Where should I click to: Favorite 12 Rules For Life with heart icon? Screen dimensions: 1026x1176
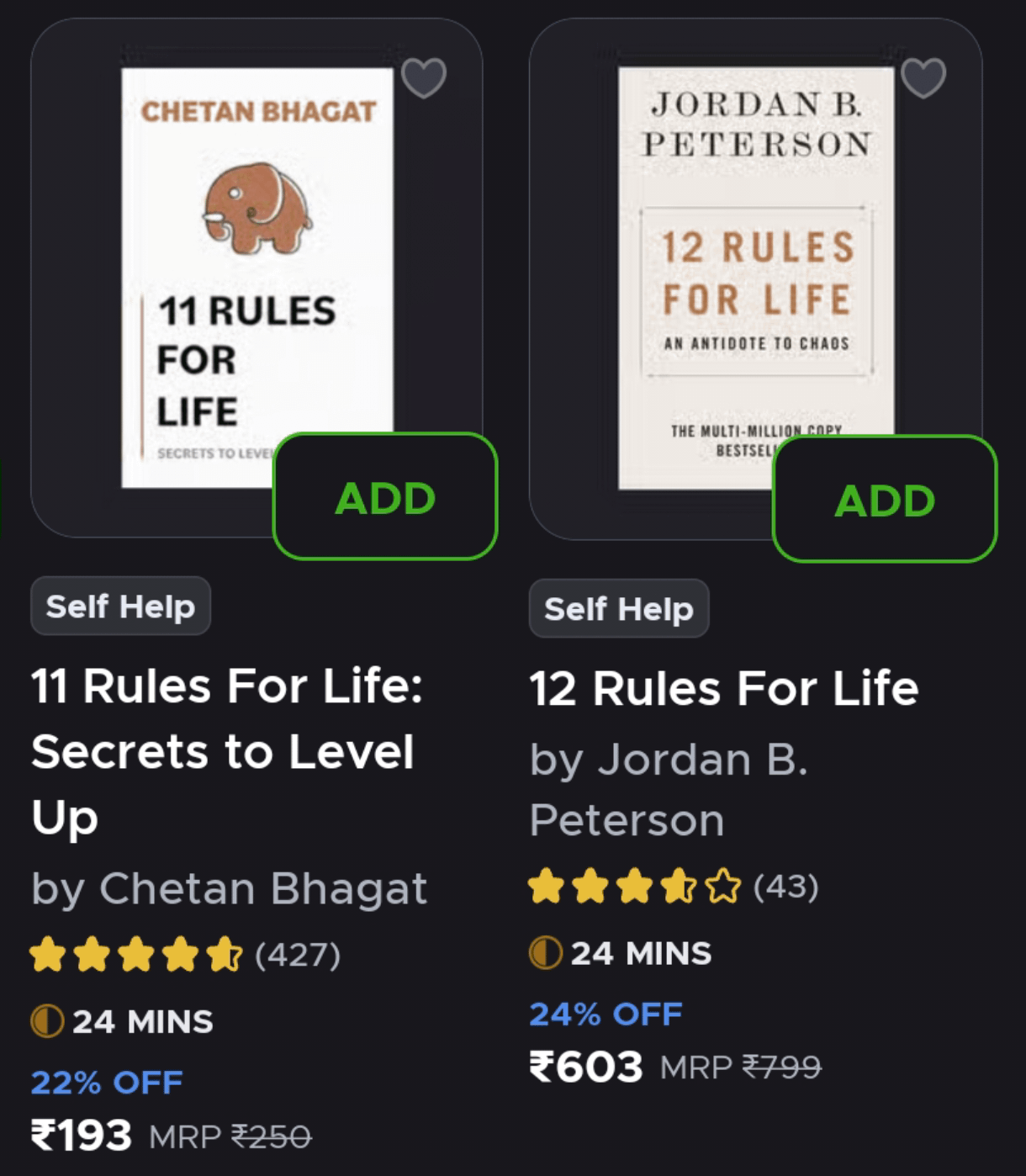[x=923, y=78]
